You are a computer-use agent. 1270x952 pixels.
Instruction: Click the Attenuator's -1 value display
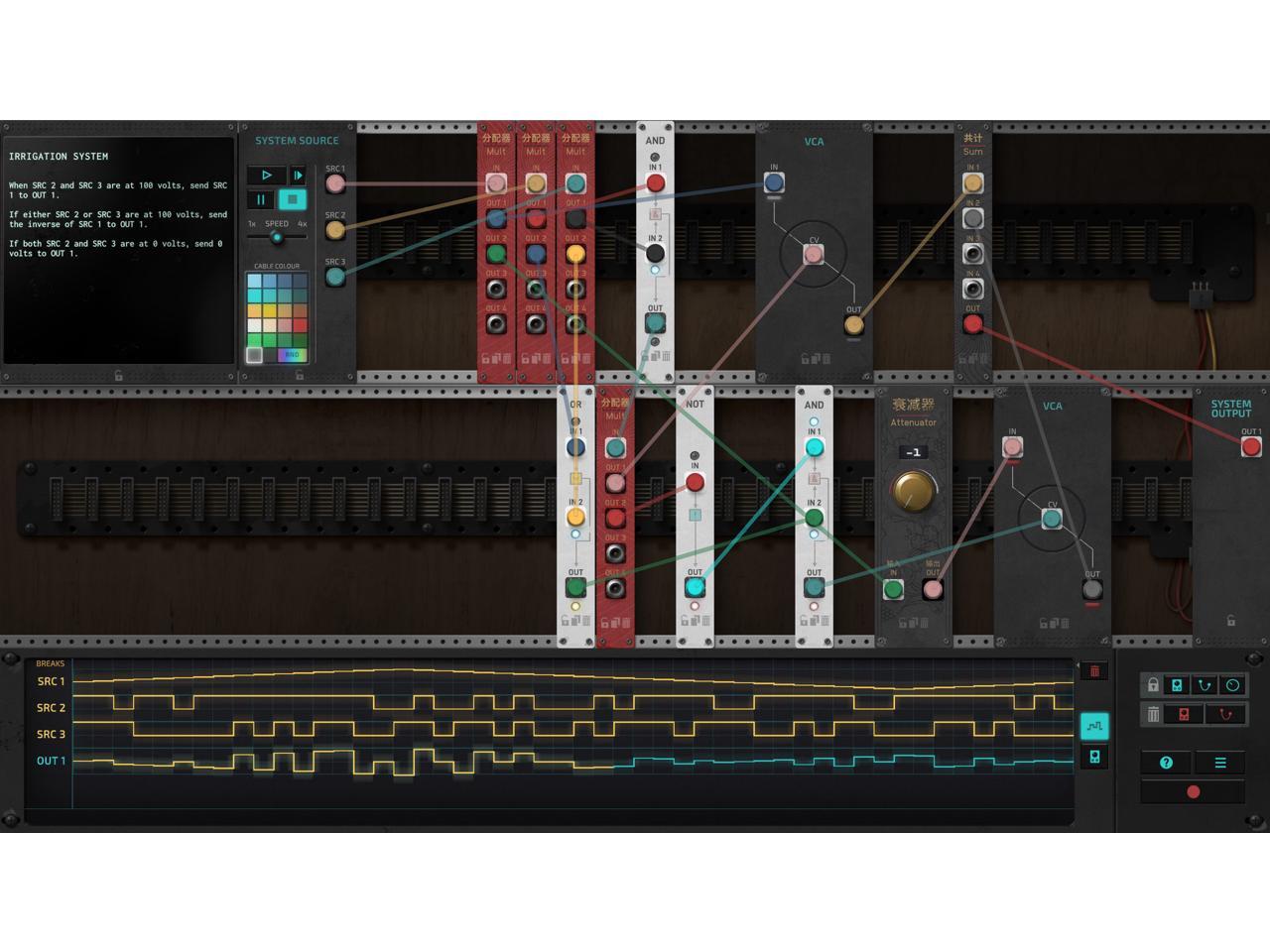tap(914, 452)
